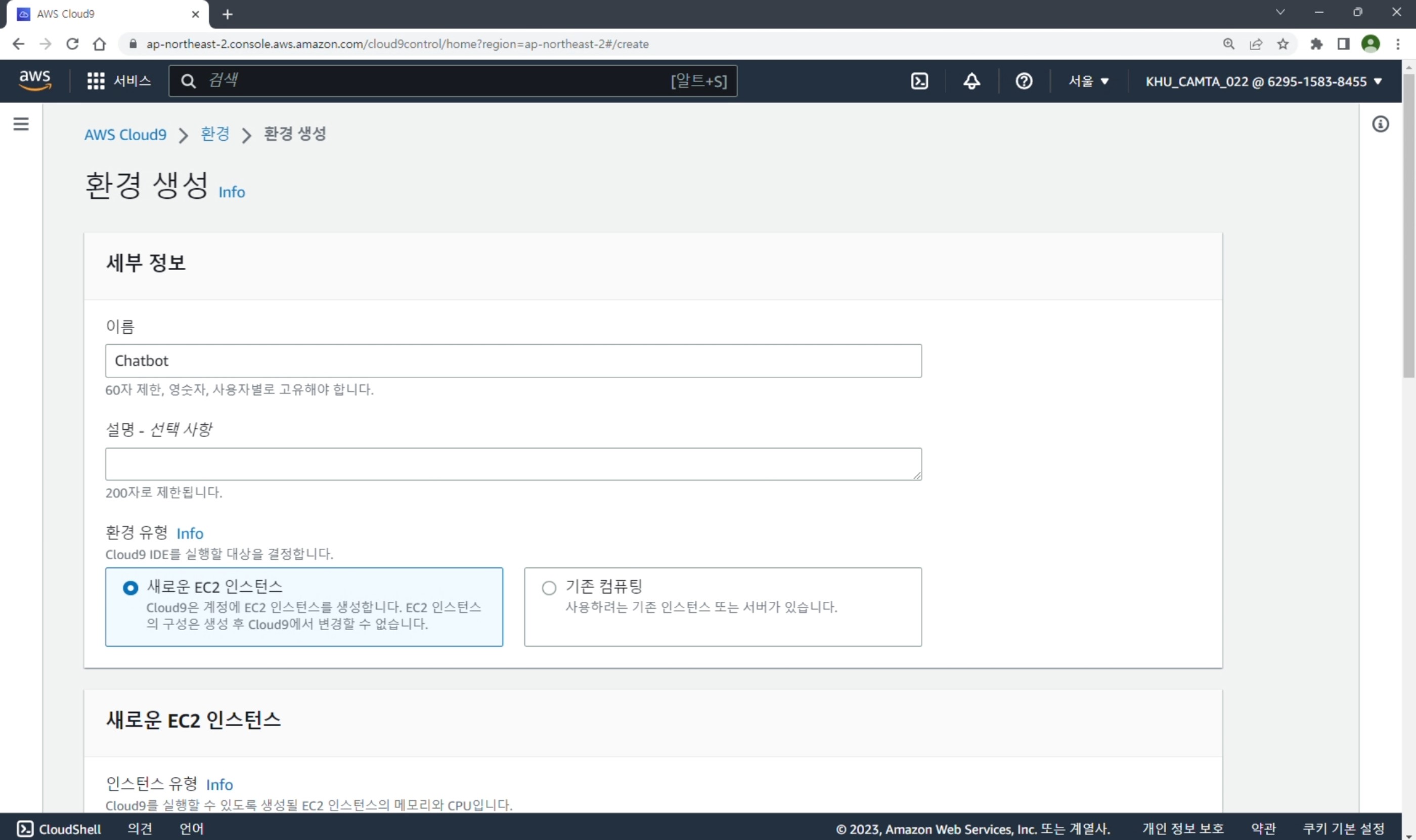Open a new browser tab with plus
Screen dimensions: 1416x840
228,14
